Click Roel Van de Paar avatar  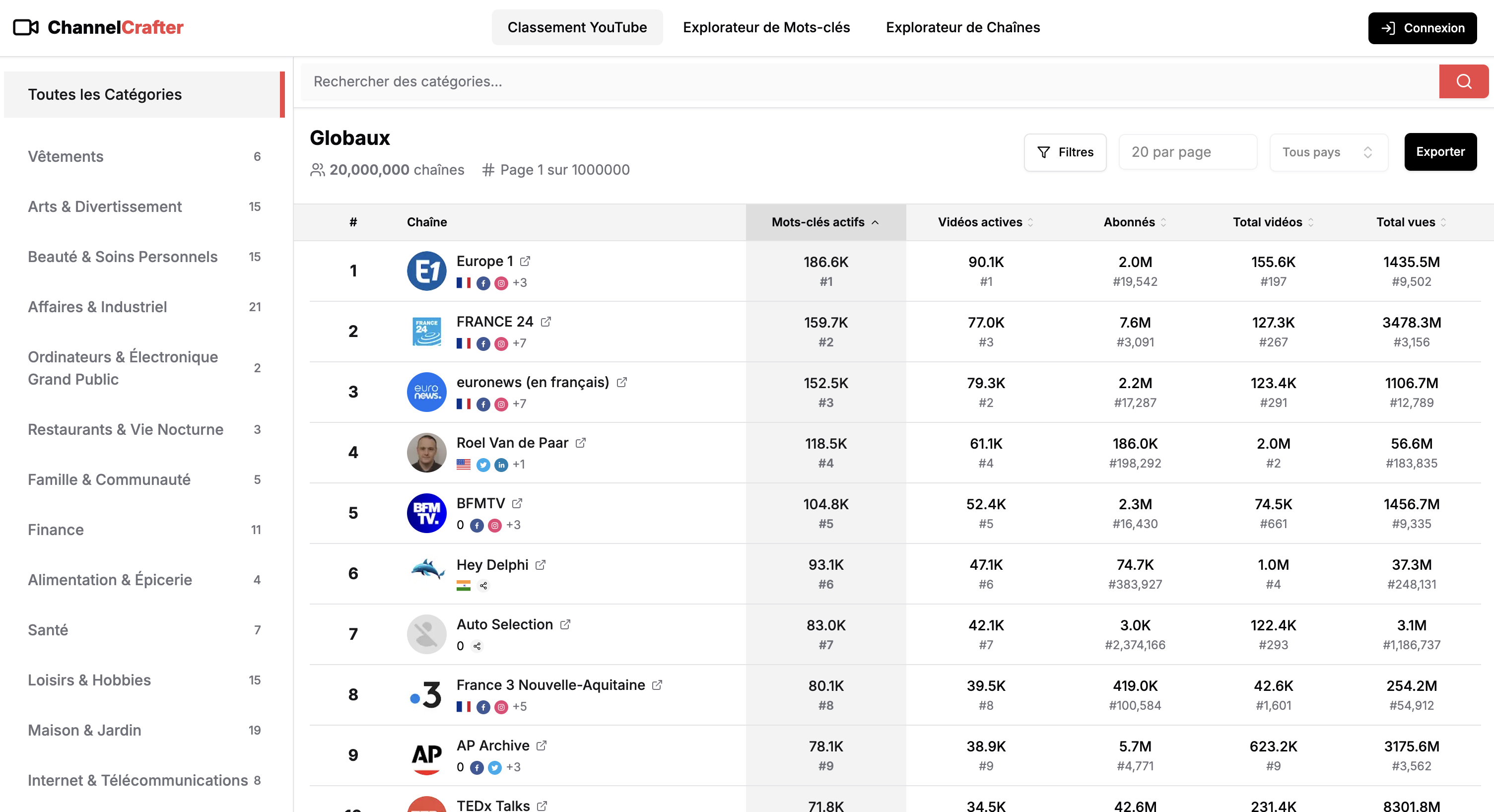pyautogui.click(x=427, y=452)
